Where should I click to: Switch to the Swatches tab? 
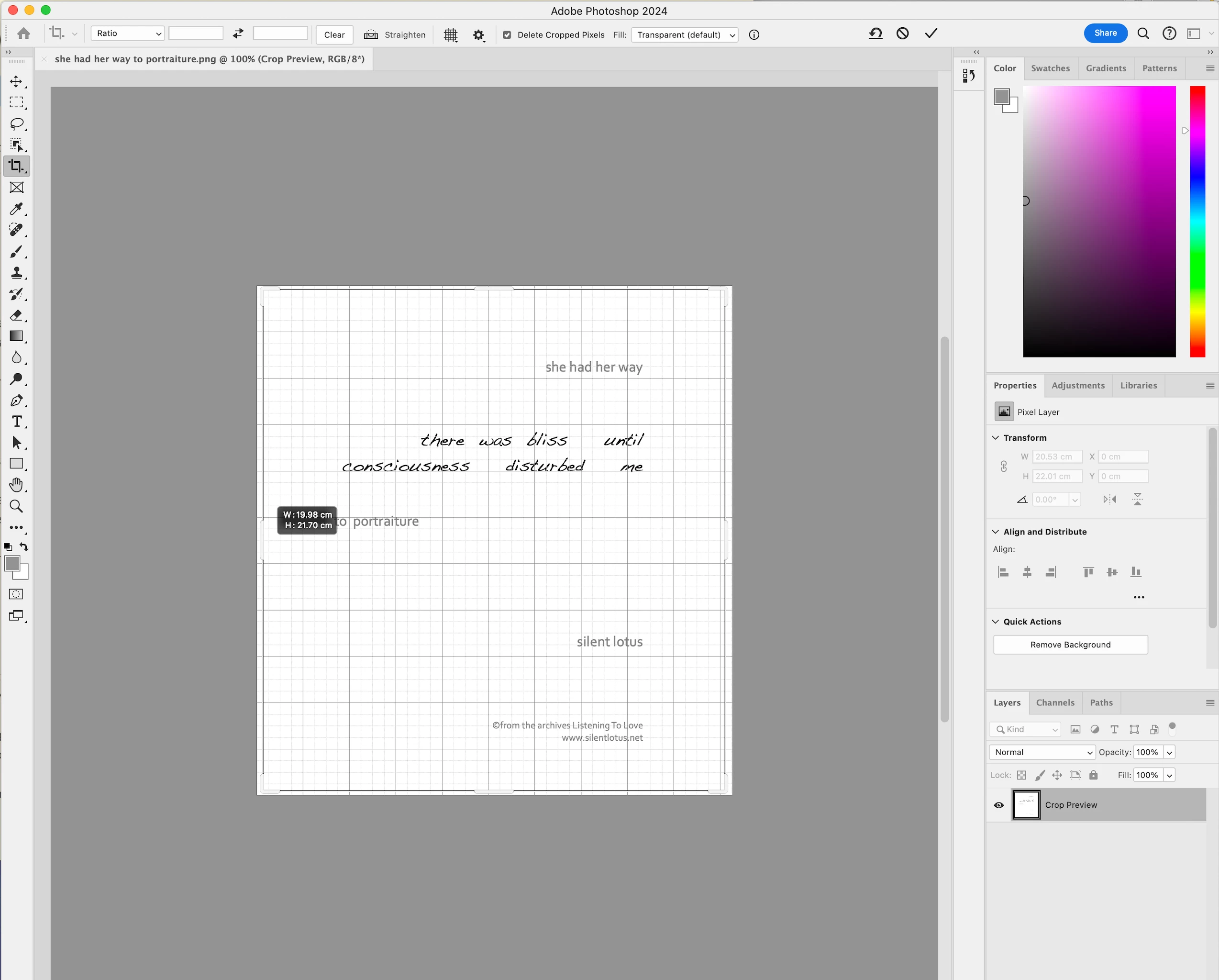(x=1050, y=68)
